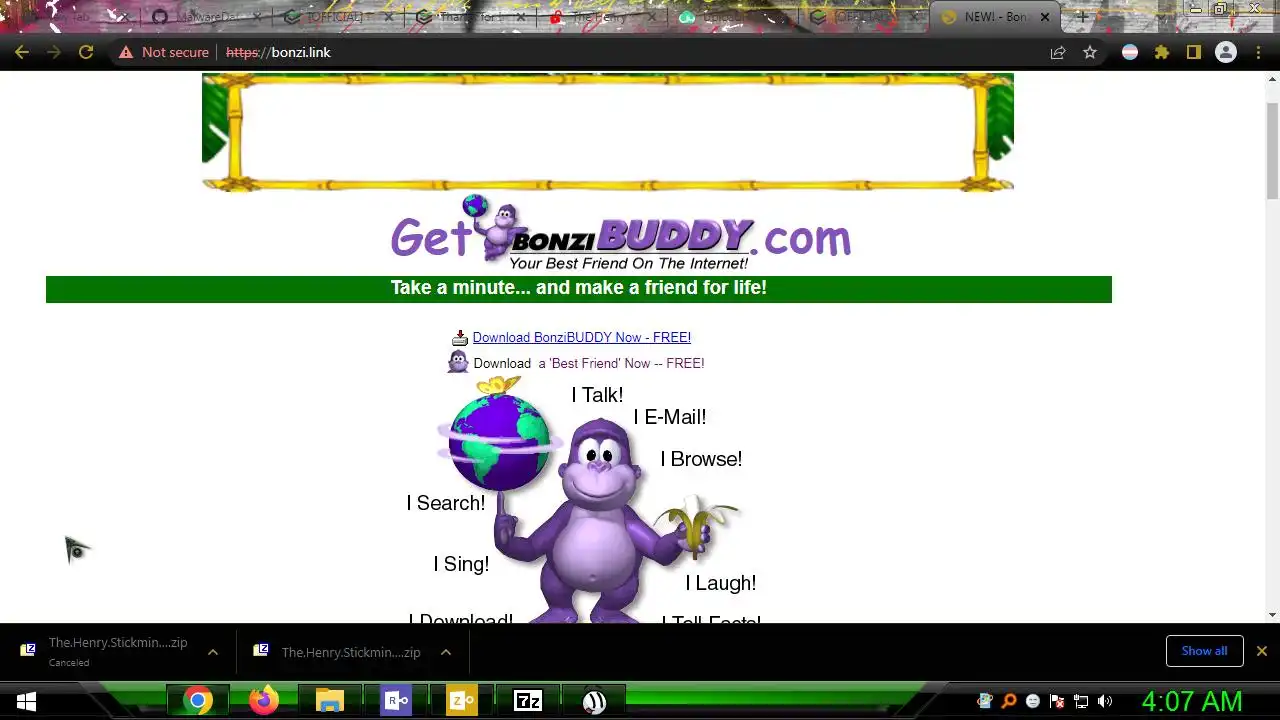Image resolution: width=1280 pixels, height=720 pixels.
Task: Click the orange magnifier tray icon
Action: [x=1009, y=701]
